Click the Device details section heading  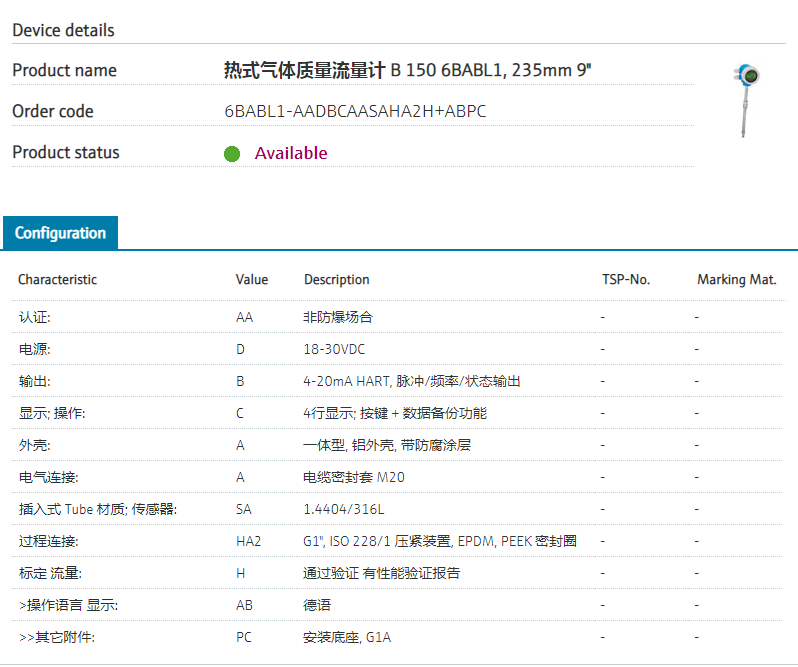click(63, 30)
